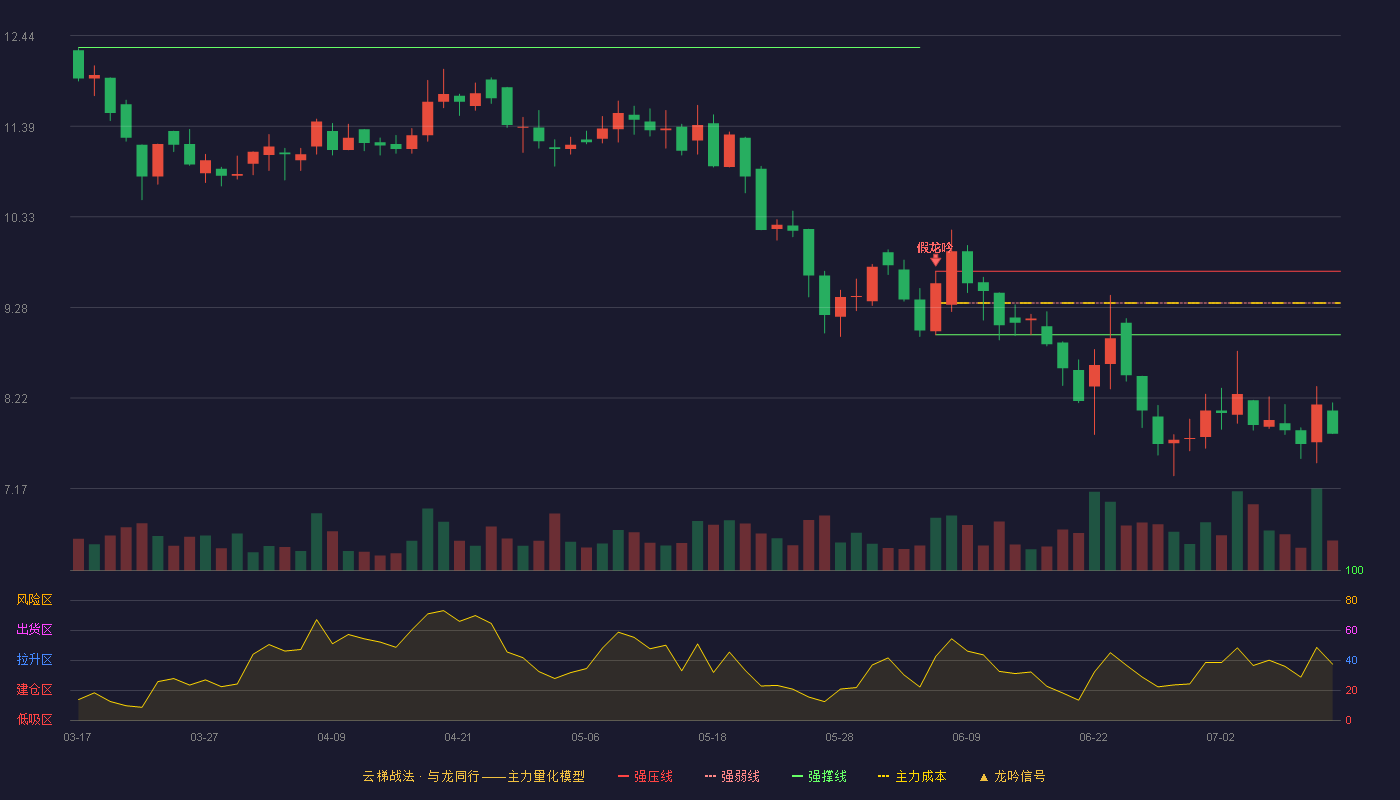The image size is (1400, 800).
Task: Select the 04-21 date label
Action: [x=458, y=737]
